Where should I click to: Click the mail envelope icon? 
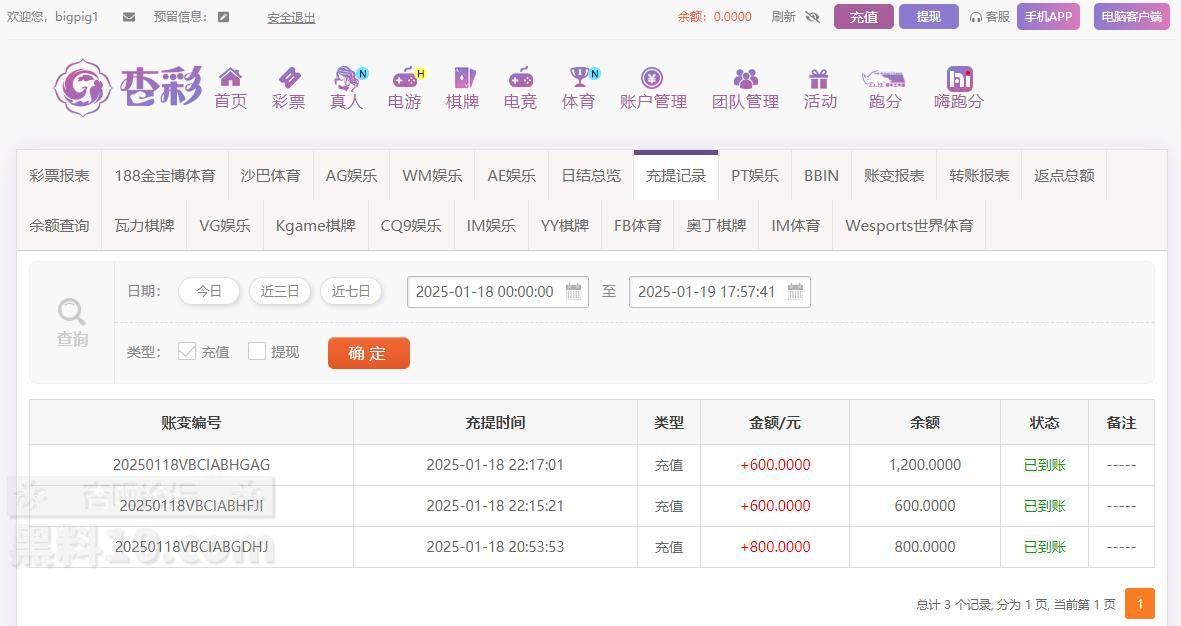(x=129, y=17)
